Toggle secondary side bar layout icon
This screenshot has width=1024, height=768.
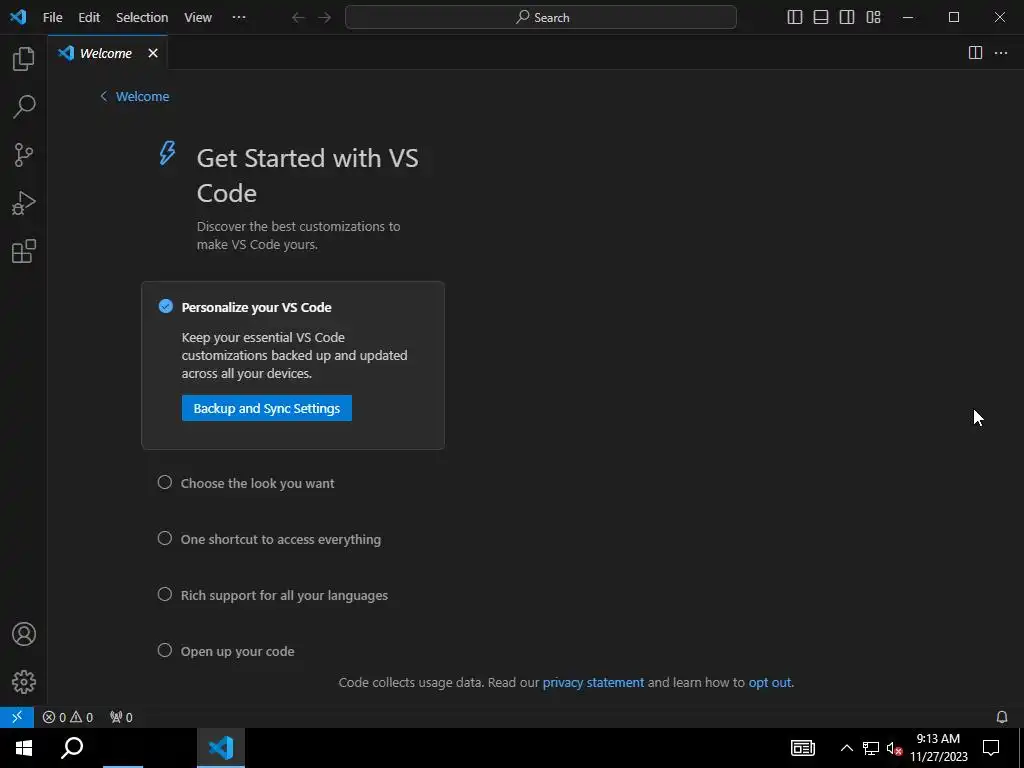click(x=847, y=18)
